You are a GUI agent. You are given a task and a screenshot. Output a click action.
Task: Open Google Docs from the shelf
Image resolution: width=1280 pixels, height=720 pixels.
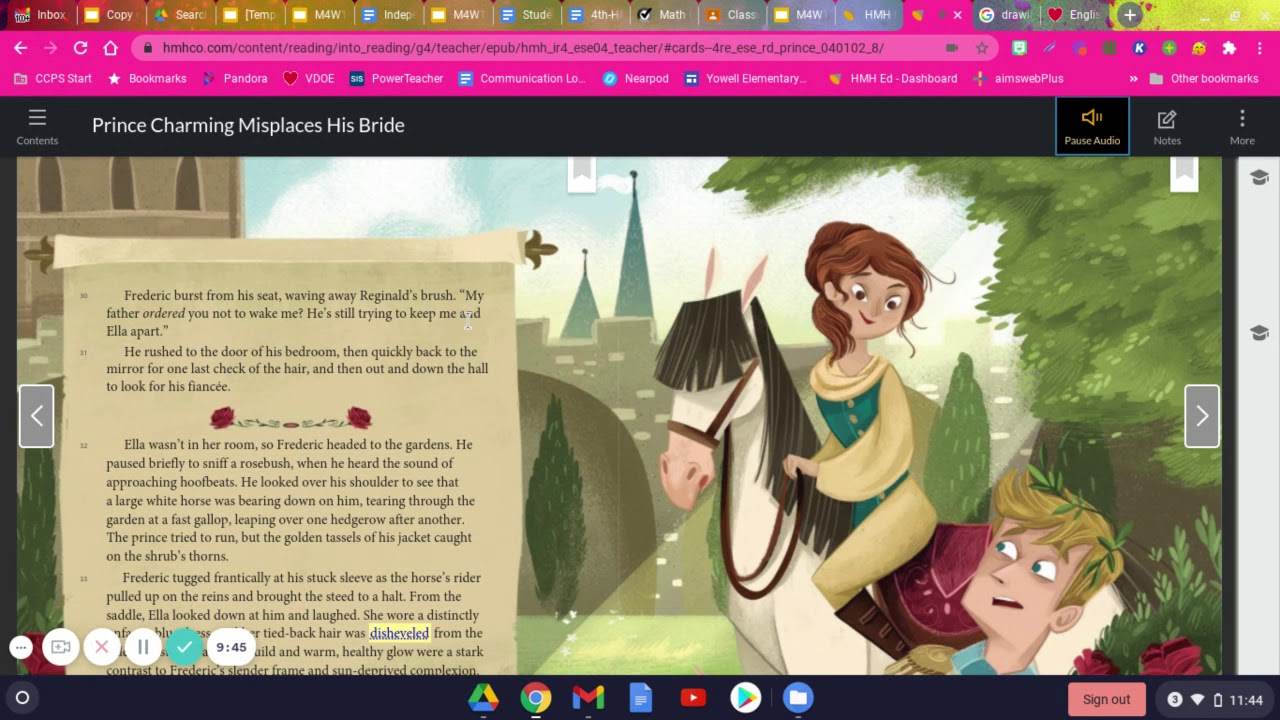pos(641,698)
